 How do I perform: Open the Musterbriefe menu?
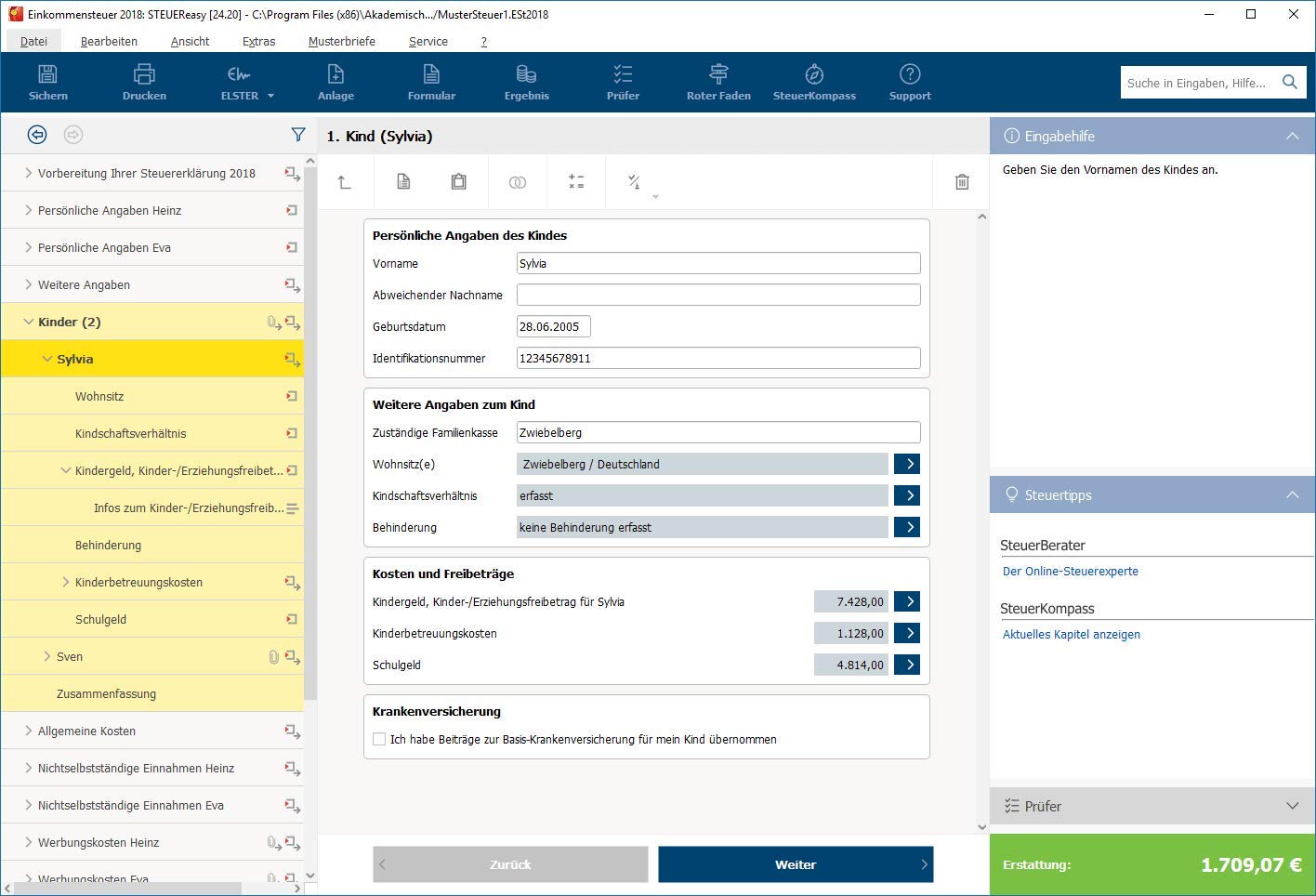pyautogui.click(x=342, y=41)
